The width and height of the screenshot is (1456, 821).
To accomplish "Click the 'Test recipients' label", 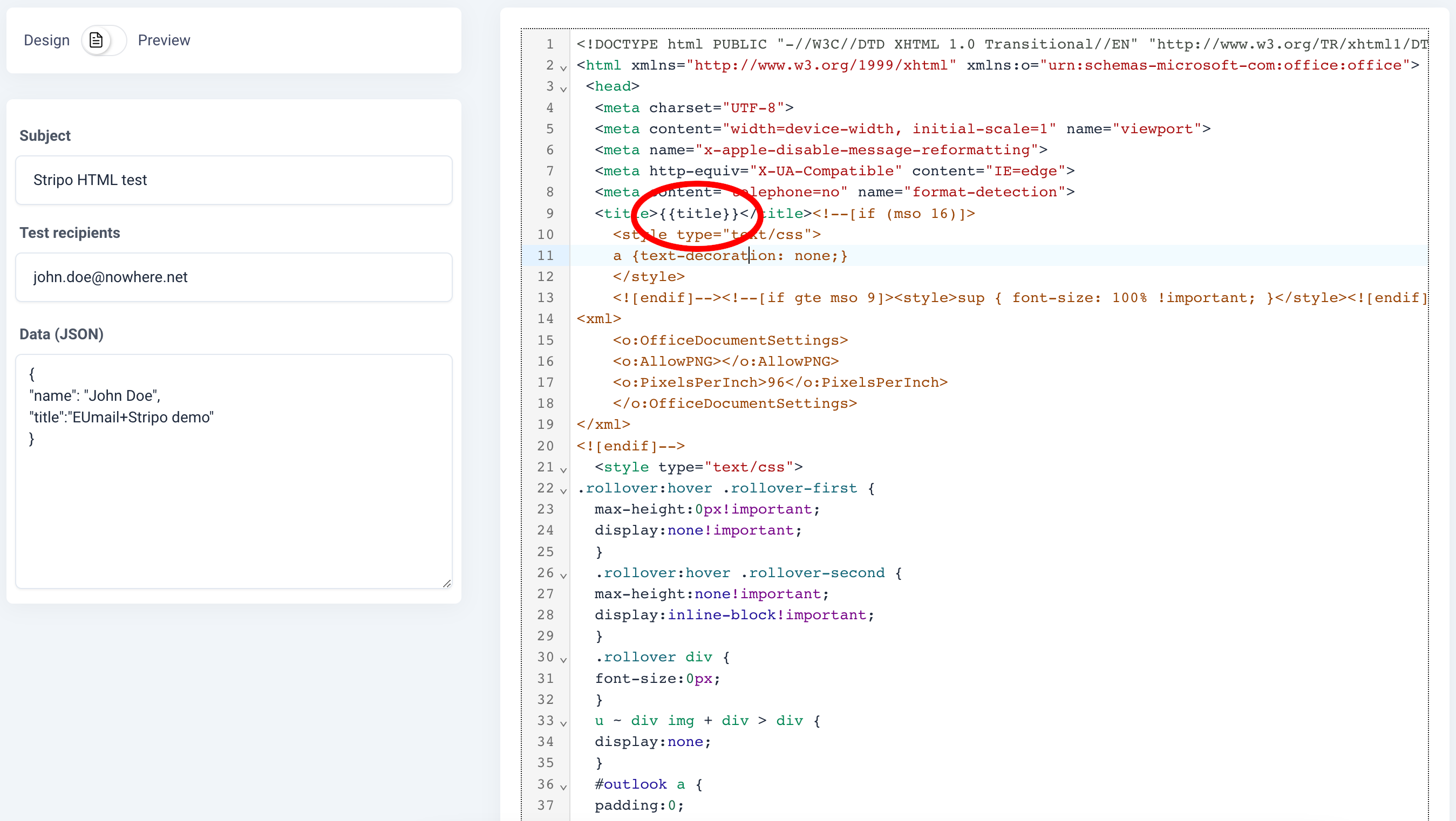I will (70, 233).
